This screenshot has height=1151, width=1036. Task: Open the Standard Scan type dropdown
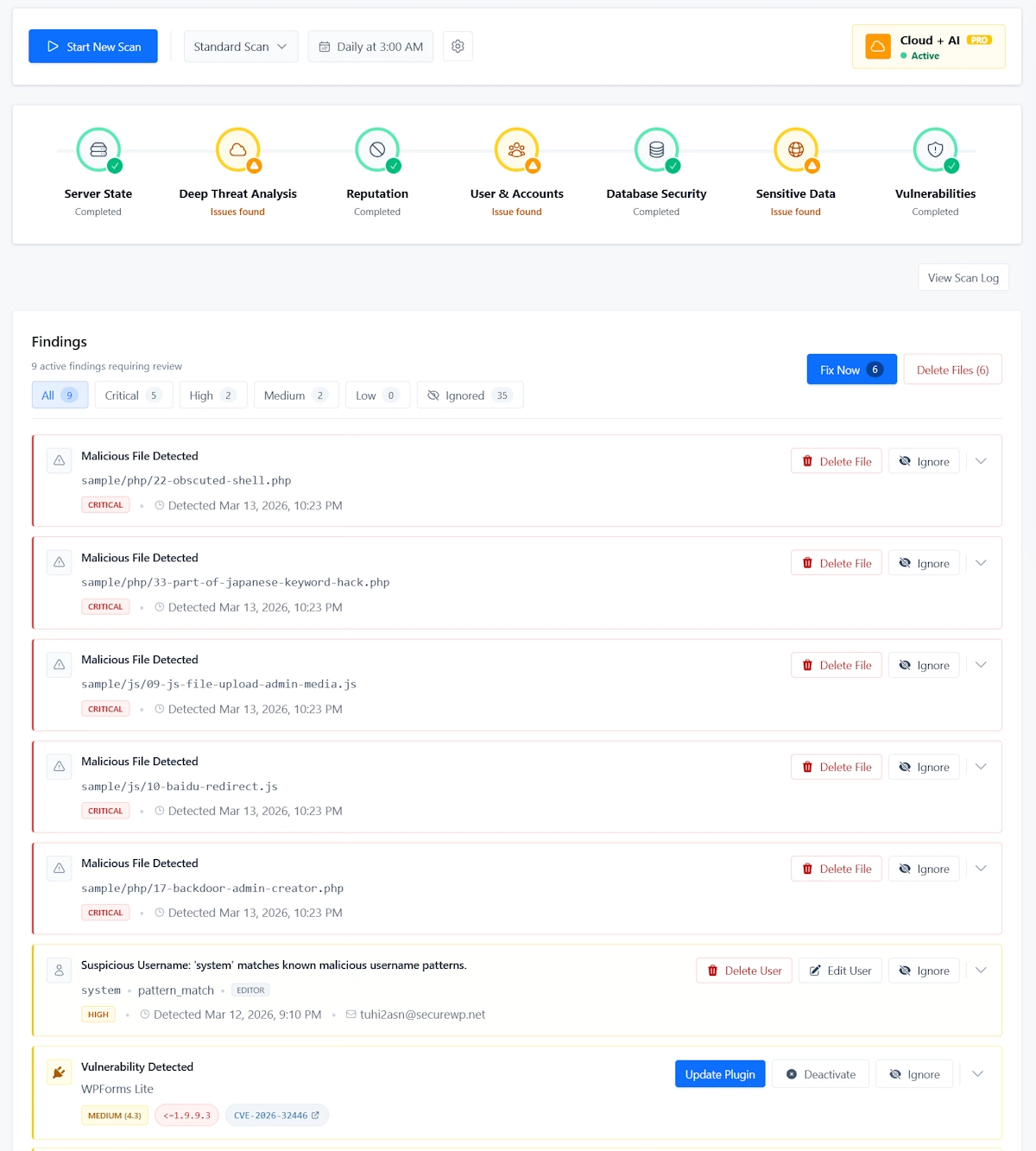pos(241,47)
